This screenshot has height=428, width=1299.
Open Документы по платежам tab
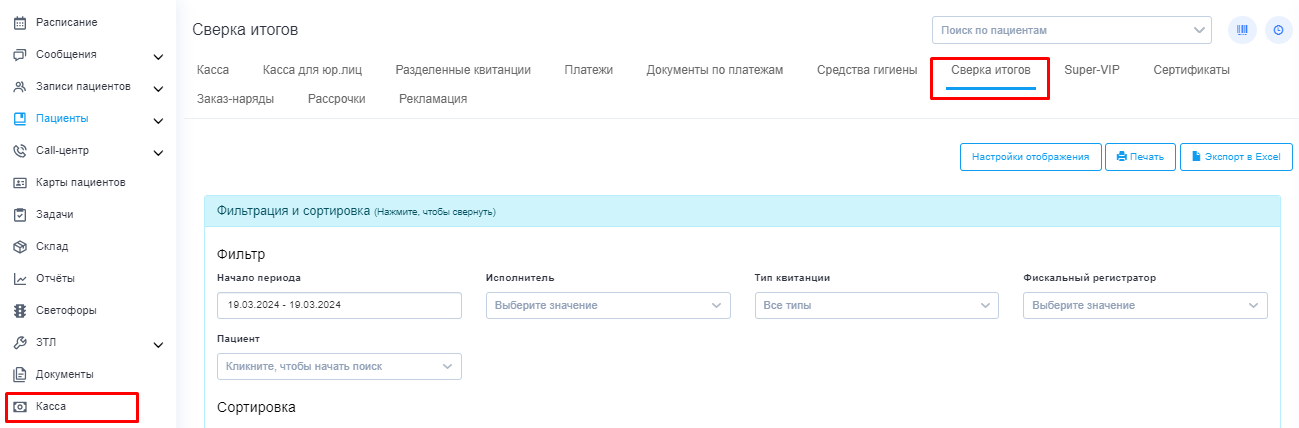point(714,70)
